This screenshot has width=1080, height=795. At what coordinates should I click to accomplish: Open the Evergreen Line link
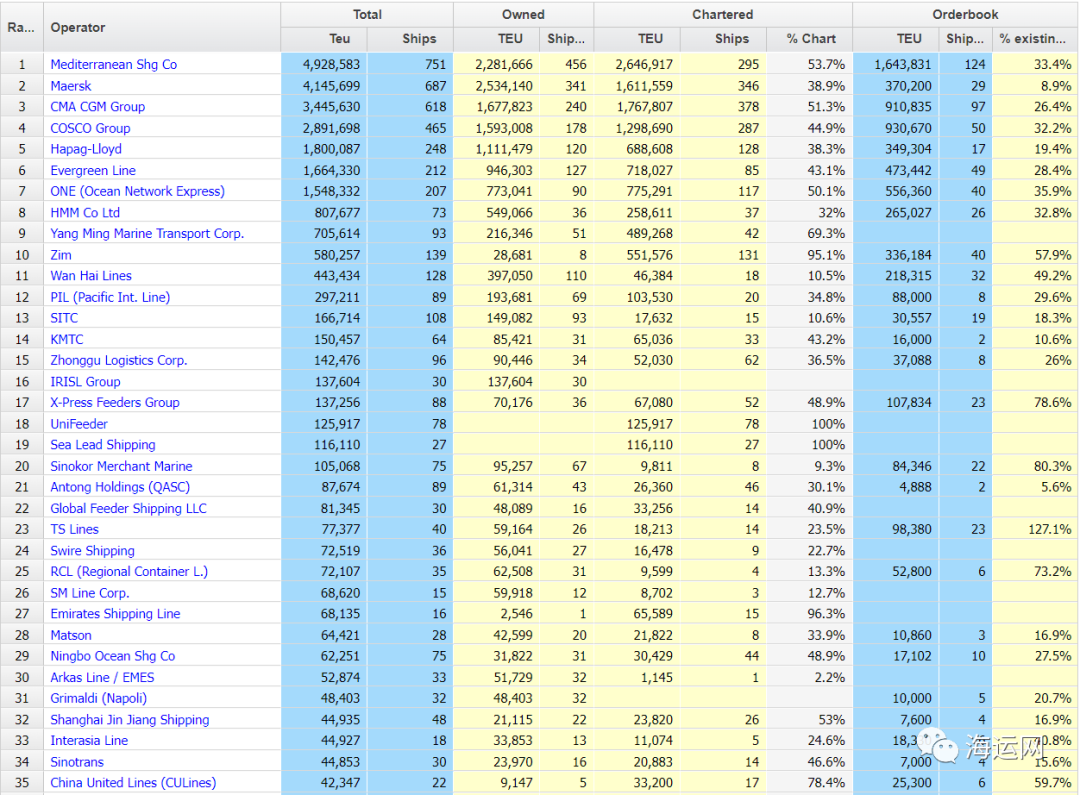click(x=93, y=170)
